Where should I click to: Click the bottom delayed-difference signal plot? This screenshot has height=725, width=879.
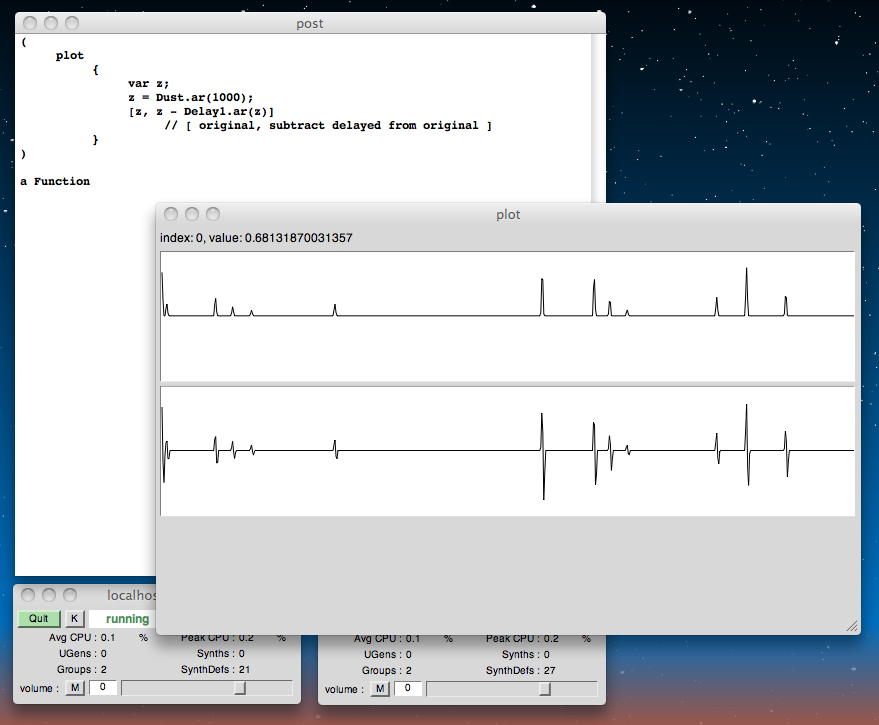507,451
